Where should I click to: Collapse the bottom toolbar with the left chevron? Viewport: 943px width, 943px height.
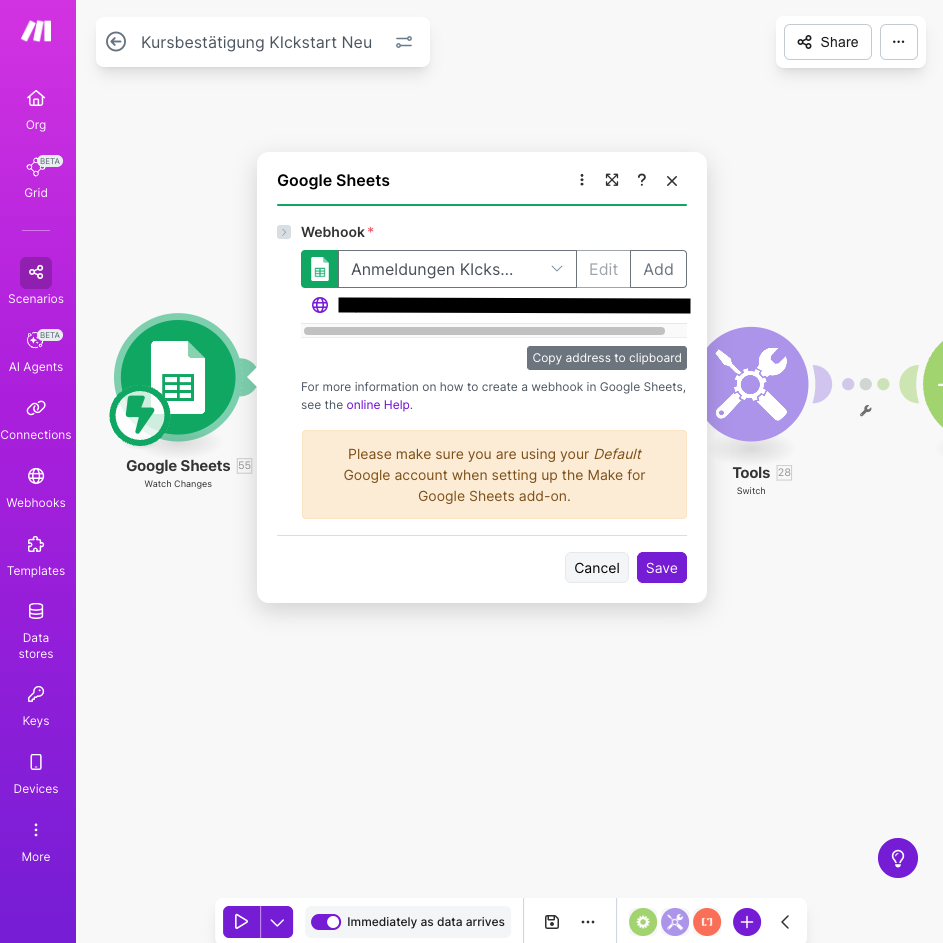[x=785, y=922]
